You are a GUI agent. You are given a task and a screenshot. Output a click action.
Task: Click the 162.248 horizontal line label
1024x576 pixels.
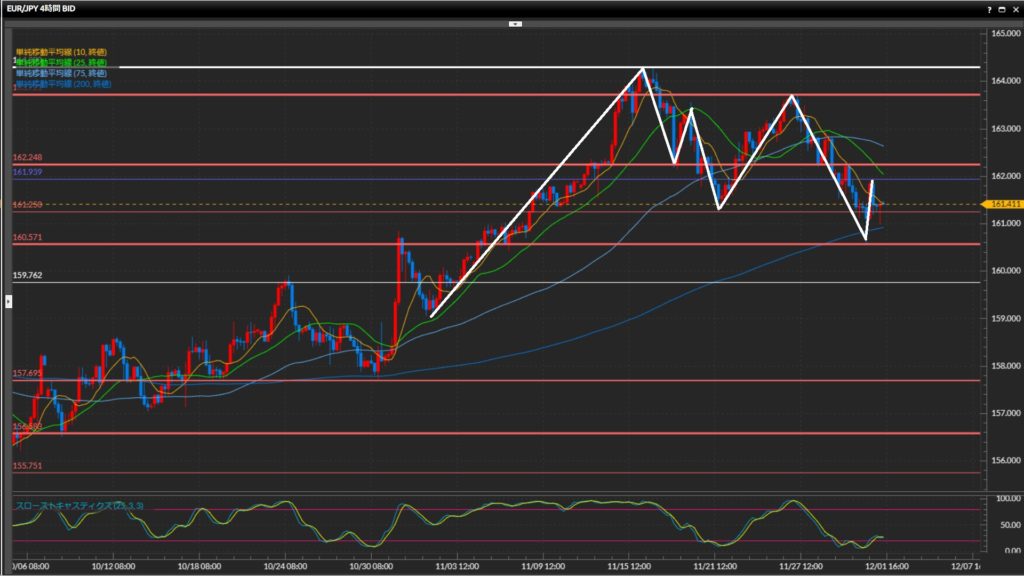(x=27, y=158)
